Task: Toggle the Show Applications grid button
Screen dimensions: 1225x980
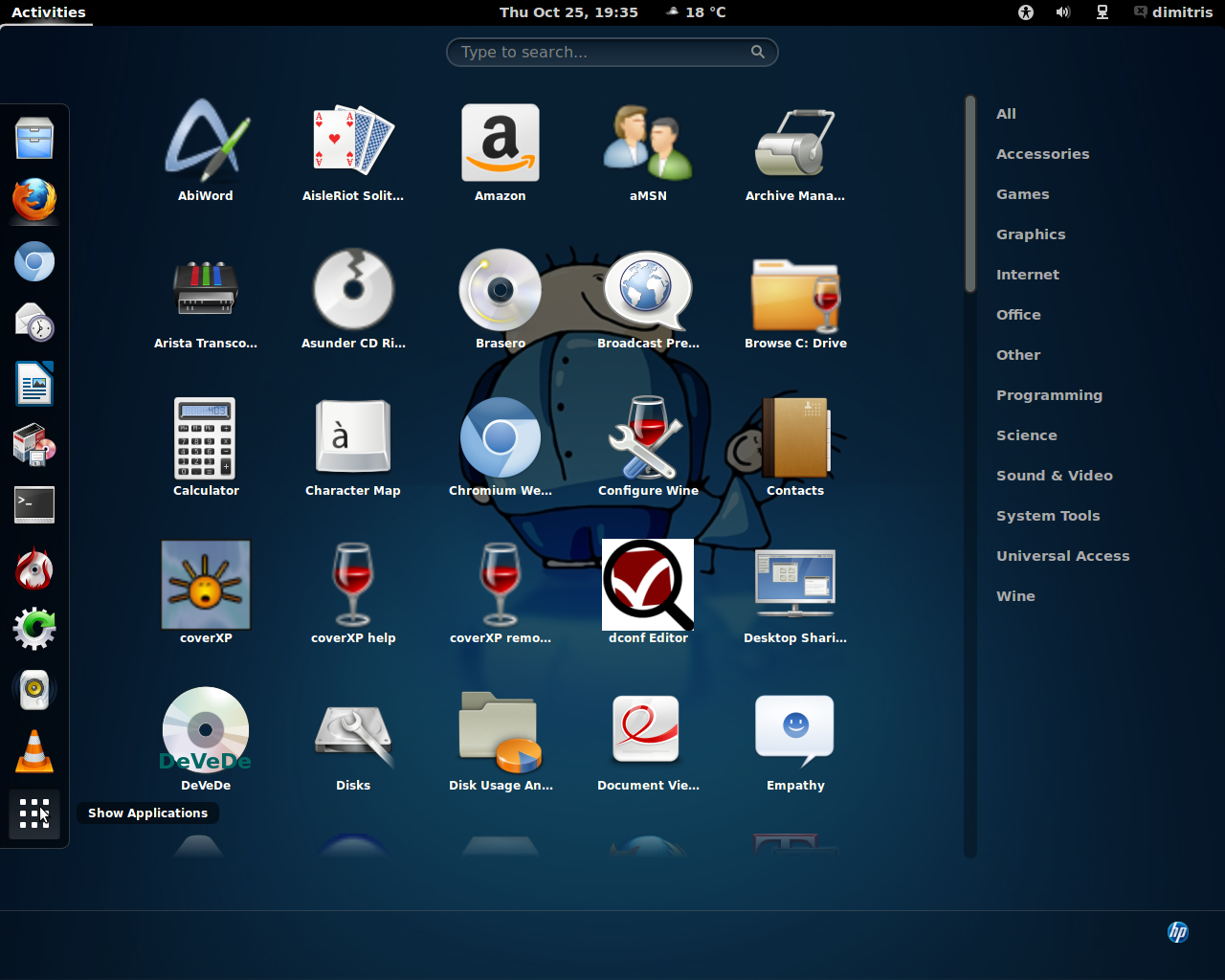Action: tap(34, 813)
